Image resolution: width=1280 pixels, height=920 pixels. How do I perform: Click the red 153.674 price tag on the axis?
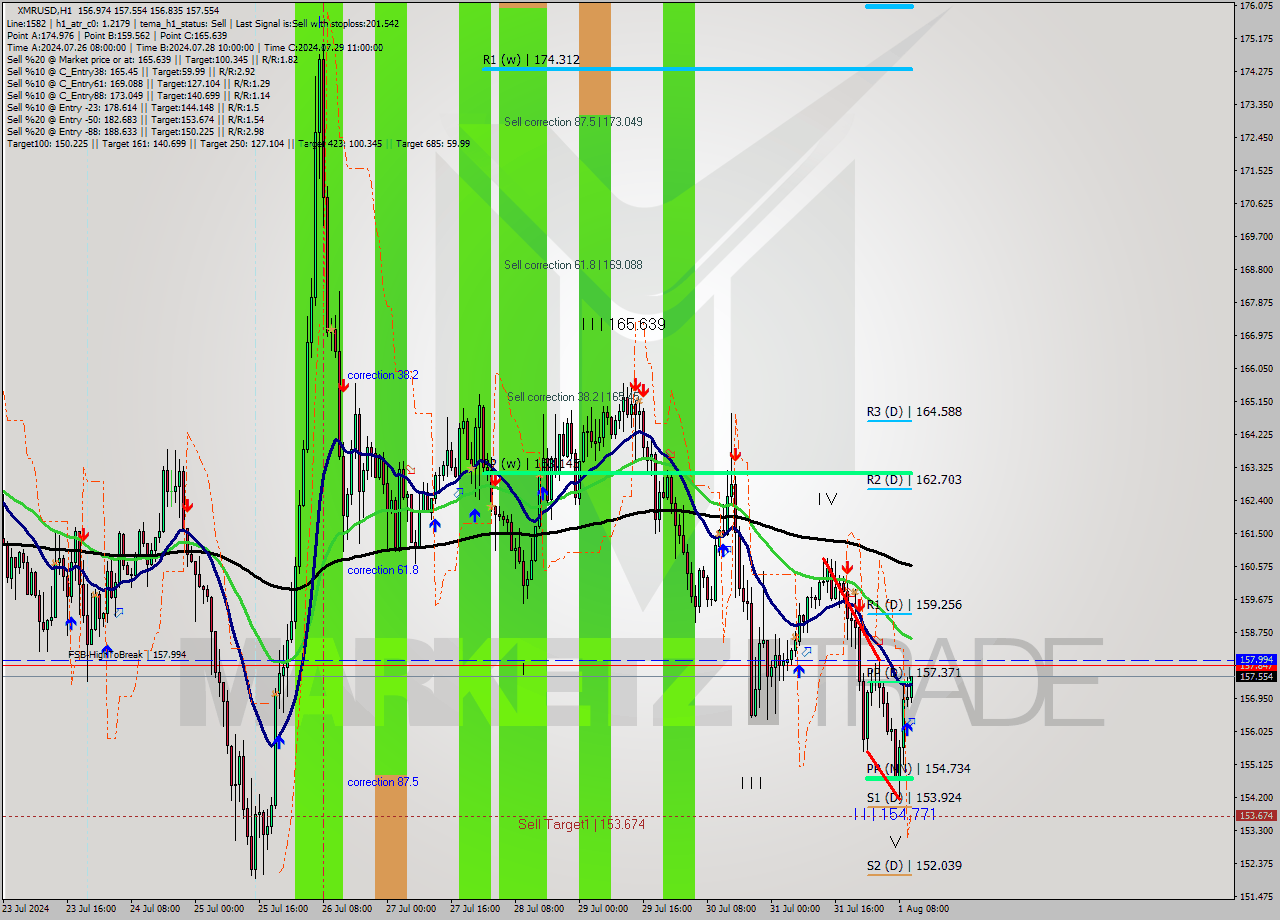click(1256, 816)
